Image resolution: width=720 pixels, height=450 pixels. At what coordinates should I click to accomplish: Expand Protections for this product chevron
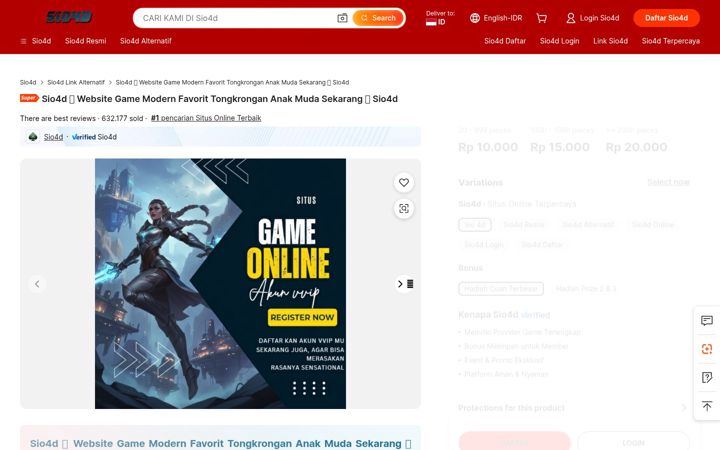[x=684, y=408]
